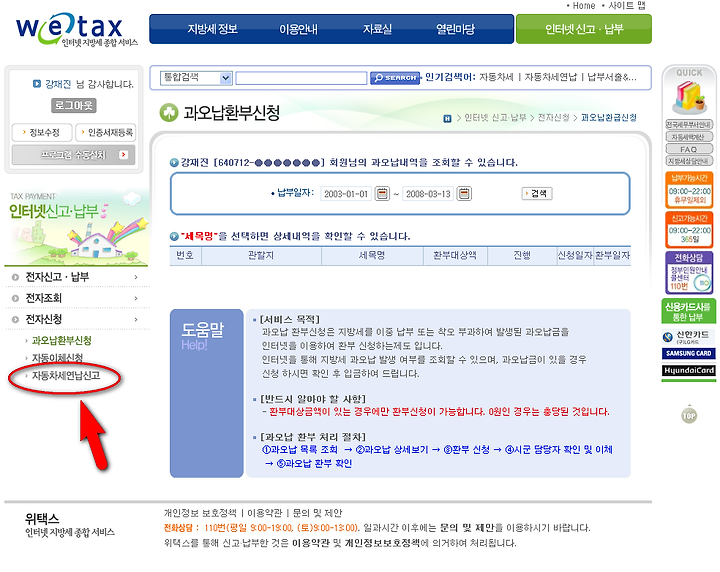The height and width of the screenshot is (572, 720).
Task: Click the clover icon next to 과오납환부신청
Action: 169,112
